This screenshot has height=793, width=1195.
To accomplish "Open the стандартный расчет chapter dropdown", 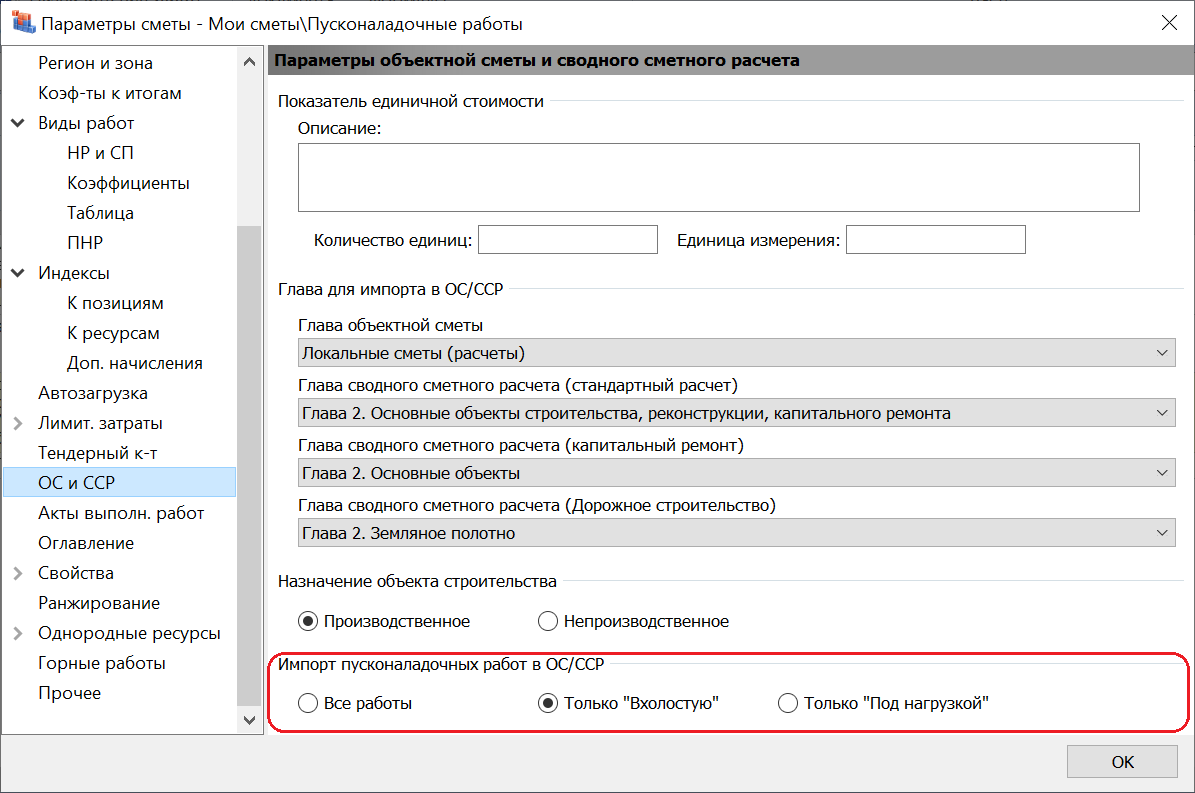I will click(x=736, y=414).
